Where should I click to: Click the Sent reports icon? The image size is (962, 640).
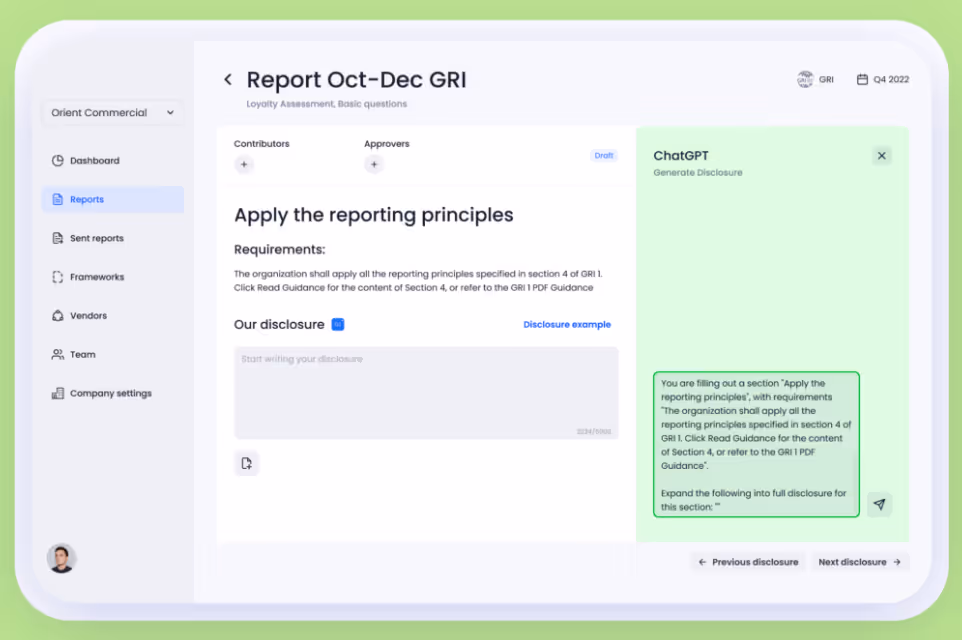(58, 238)
